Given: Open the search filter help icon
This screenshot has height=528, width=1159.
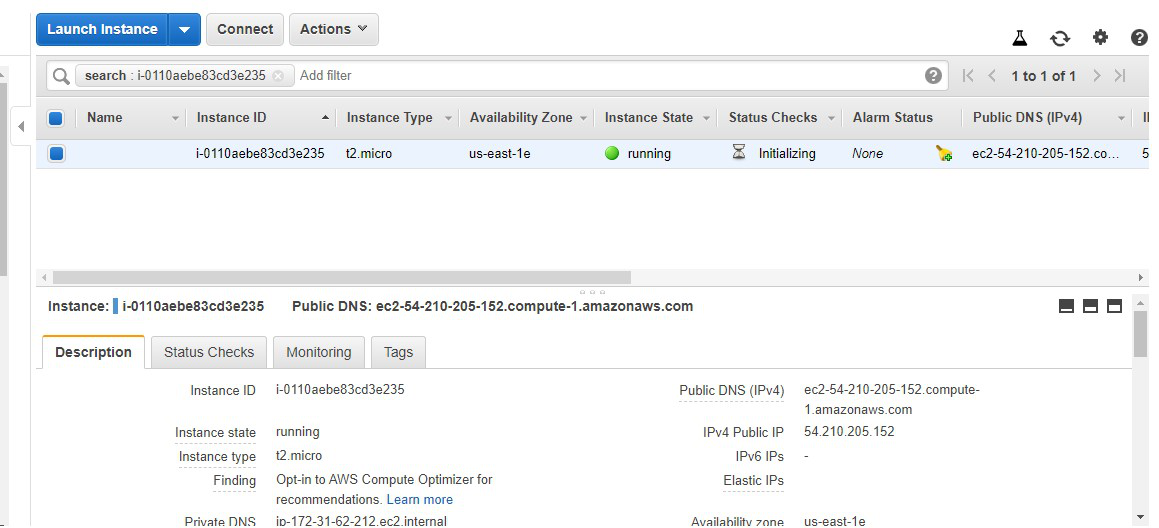Looking at the screenshot, I should point(934,75).
